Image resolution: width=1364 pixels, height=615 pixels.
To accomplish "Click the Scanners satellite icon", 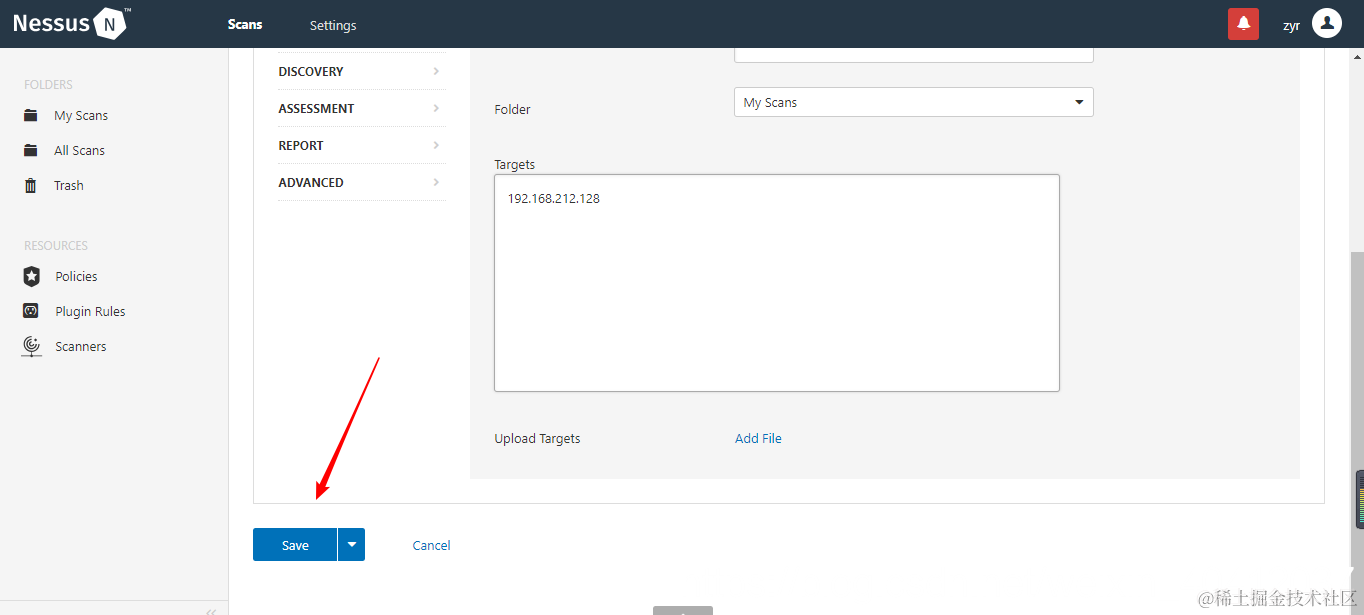I will pos(32,346).
